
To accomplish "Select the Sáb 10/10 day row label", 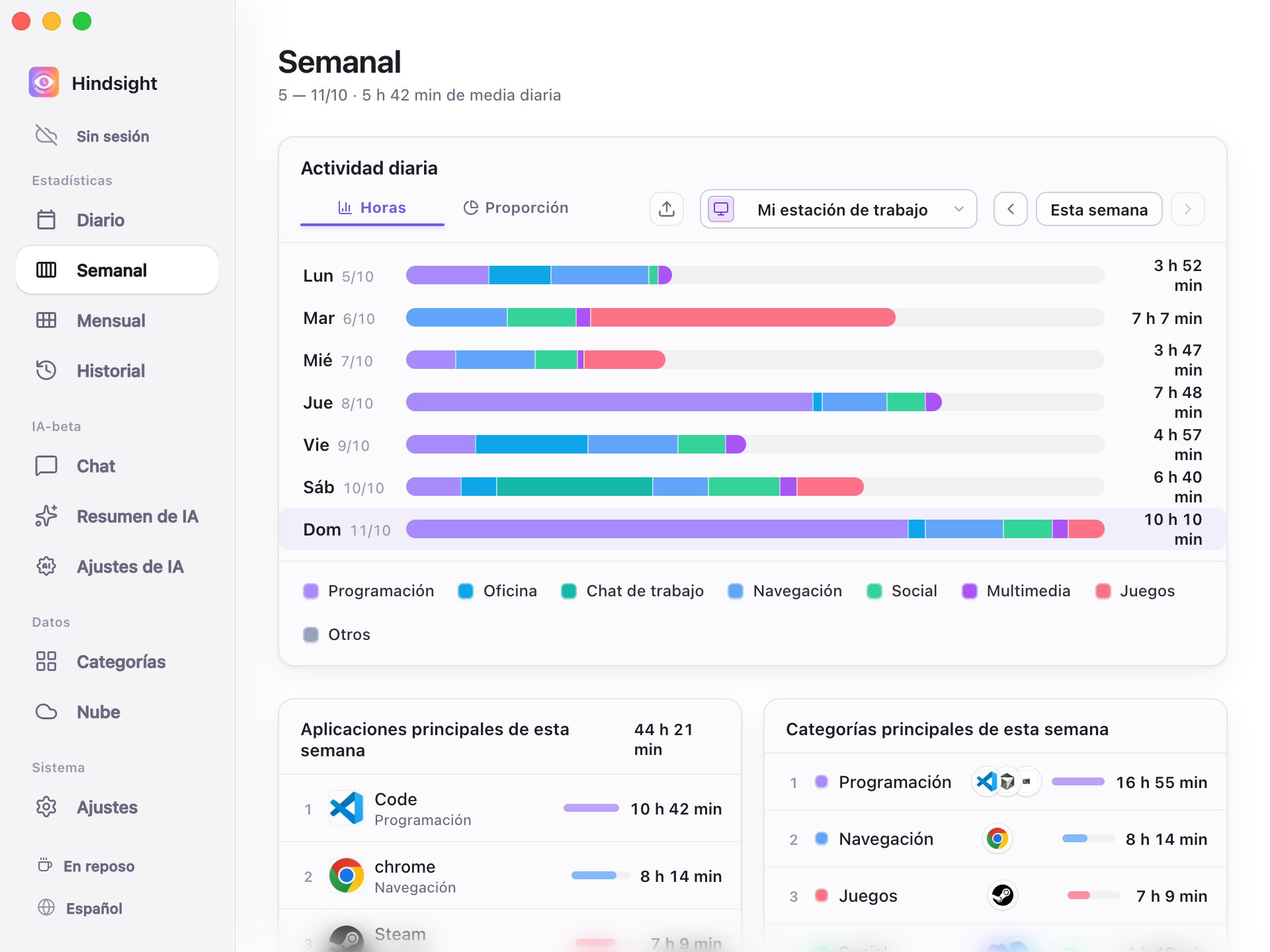I will coord(343,487).
